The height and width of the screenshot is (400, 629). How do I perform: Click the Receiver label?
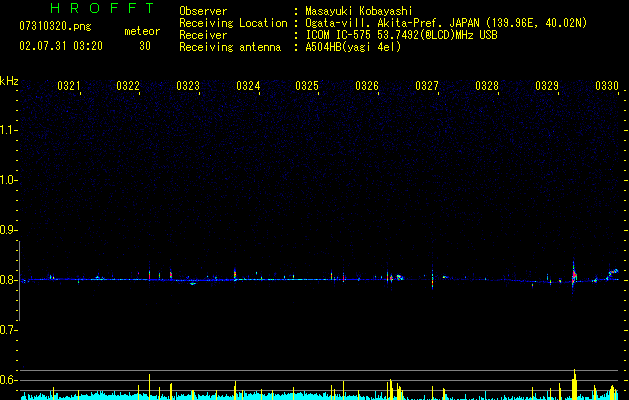pyautogui.click(x=203, y=35)
